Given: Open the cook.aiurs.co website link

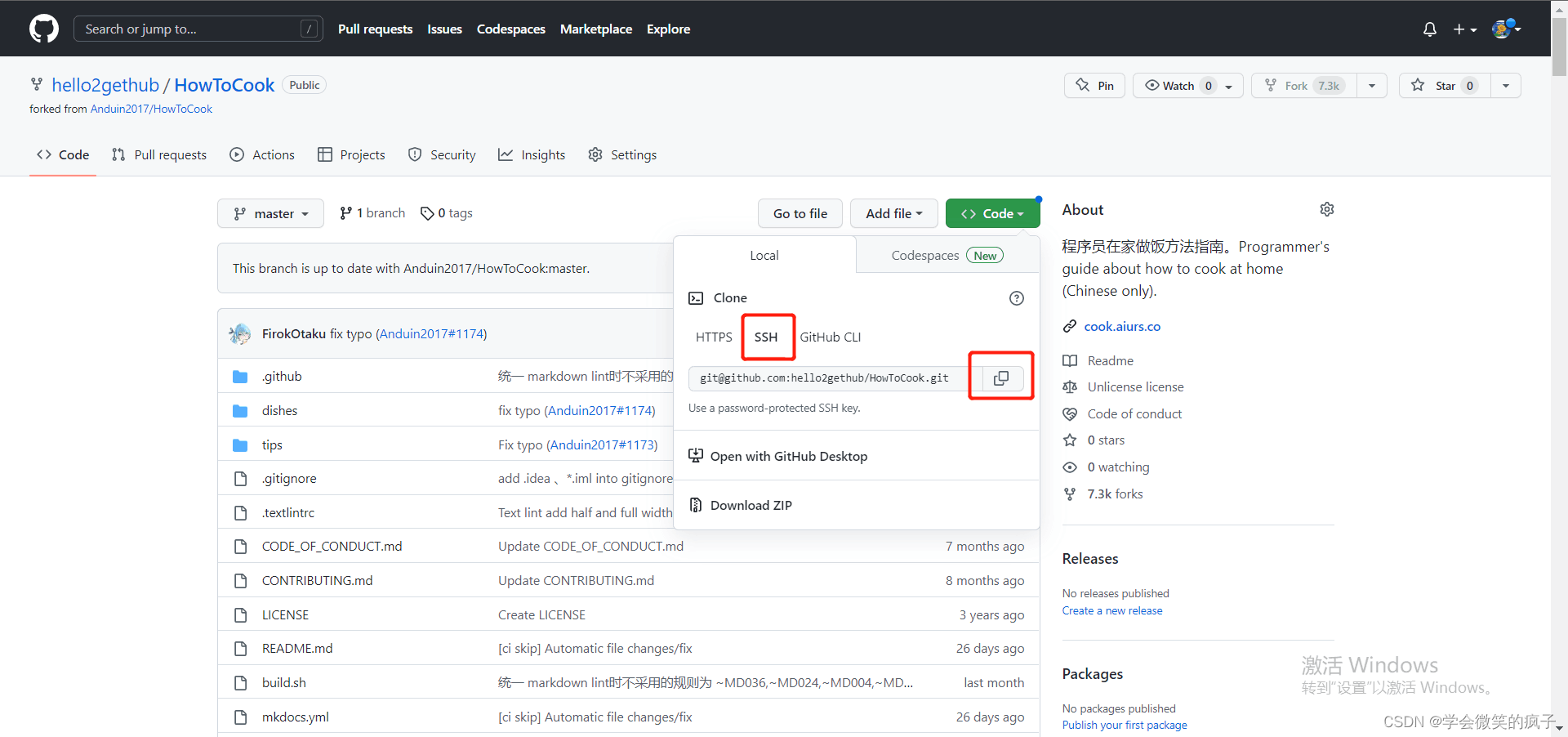Looking at the screenshot, I should tap(1122, 326).
